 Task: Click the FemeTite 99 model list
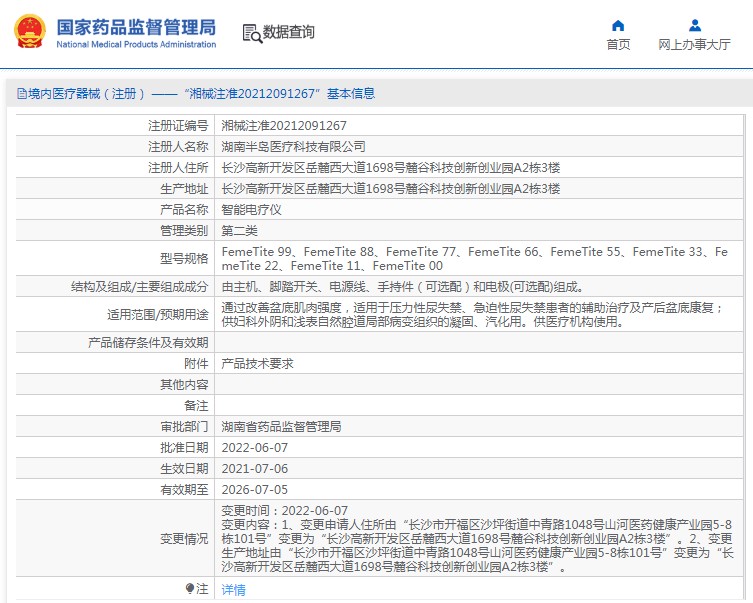tap(474, 259)
